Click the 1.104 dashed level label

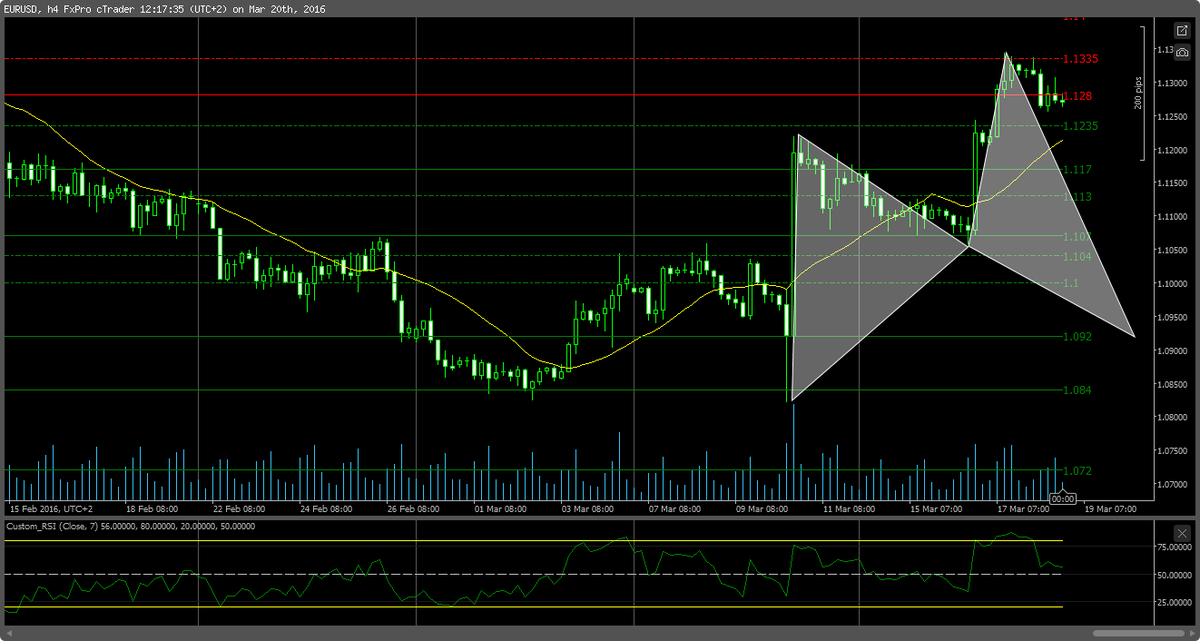tap(1076, 257)
